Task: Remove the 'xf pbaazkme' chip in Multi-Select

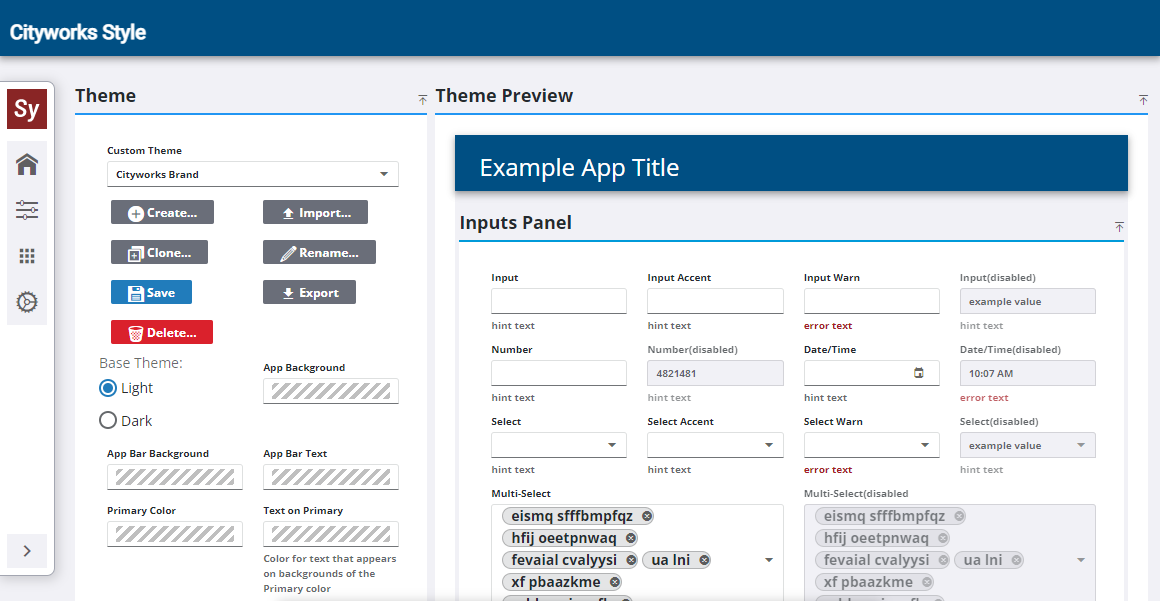Action: 615,582
